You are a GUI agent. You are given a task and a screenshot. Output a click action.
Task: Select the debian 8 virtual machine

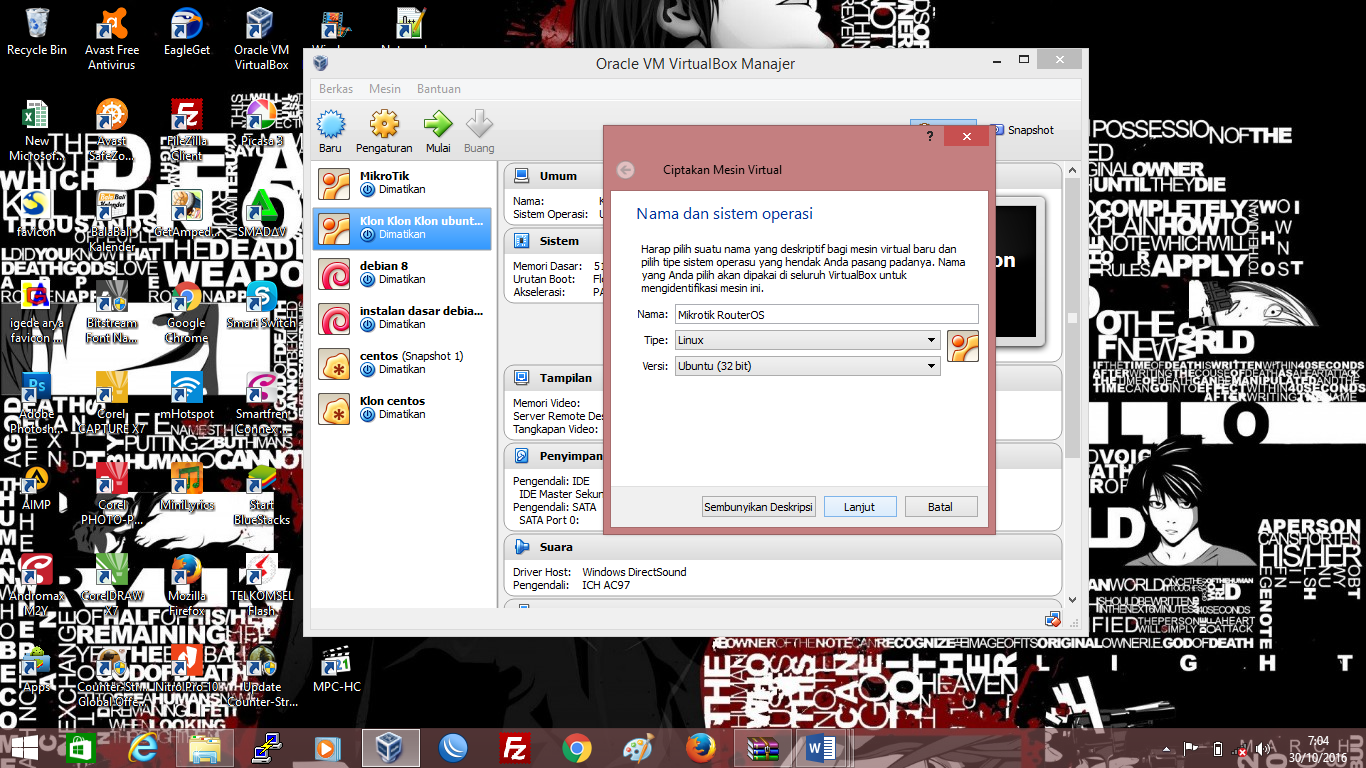click(x=402, y=273)
